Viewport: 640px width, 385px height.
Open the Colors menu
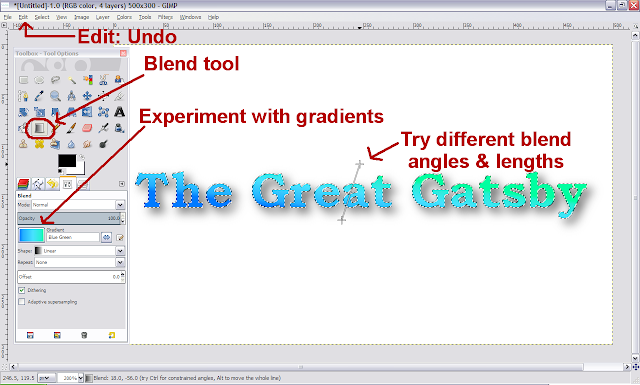124,17
